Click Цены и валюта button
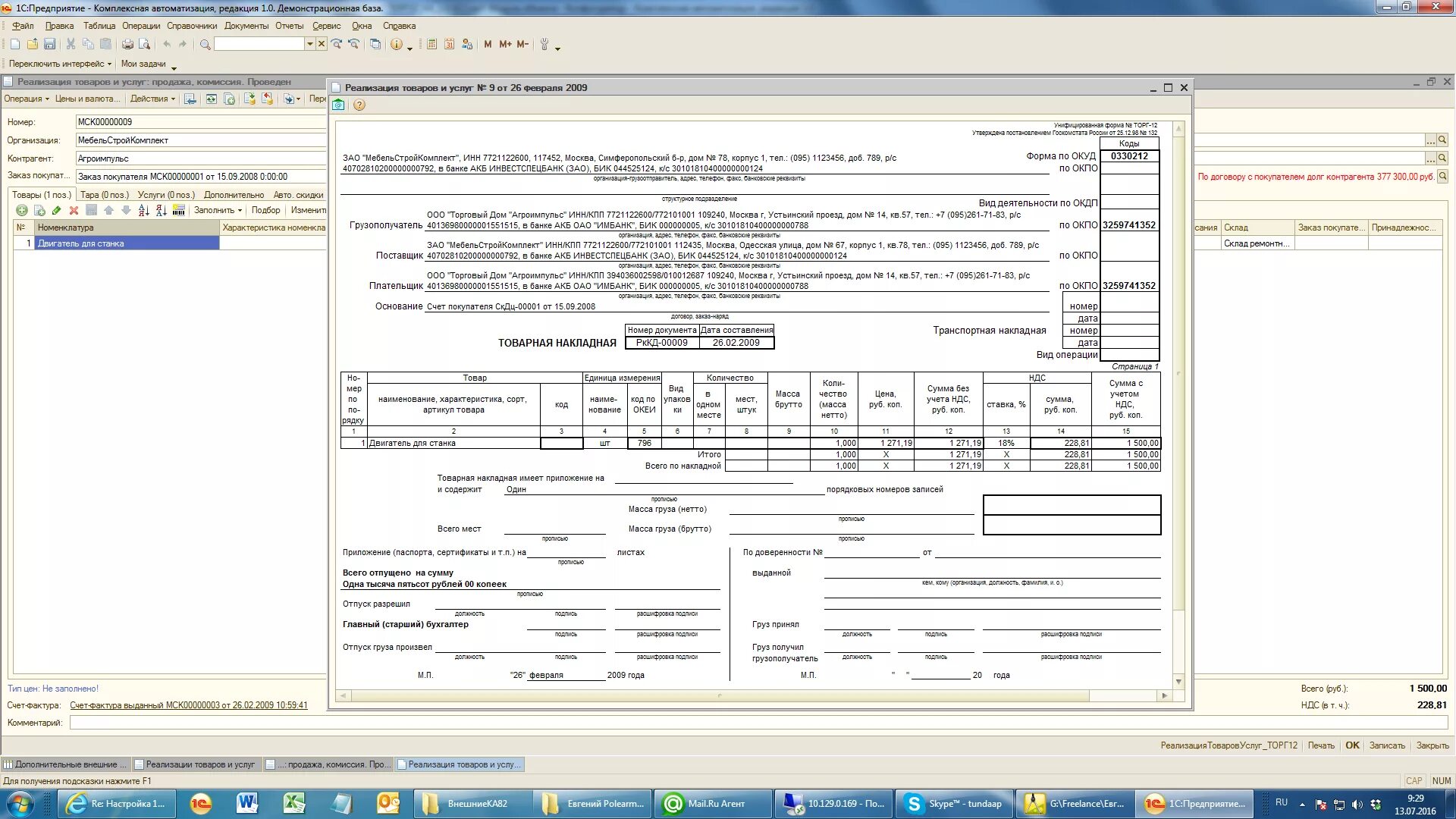Image resolution: width=1456 pixels, height=819 pixels. click(x=87, y=99)
